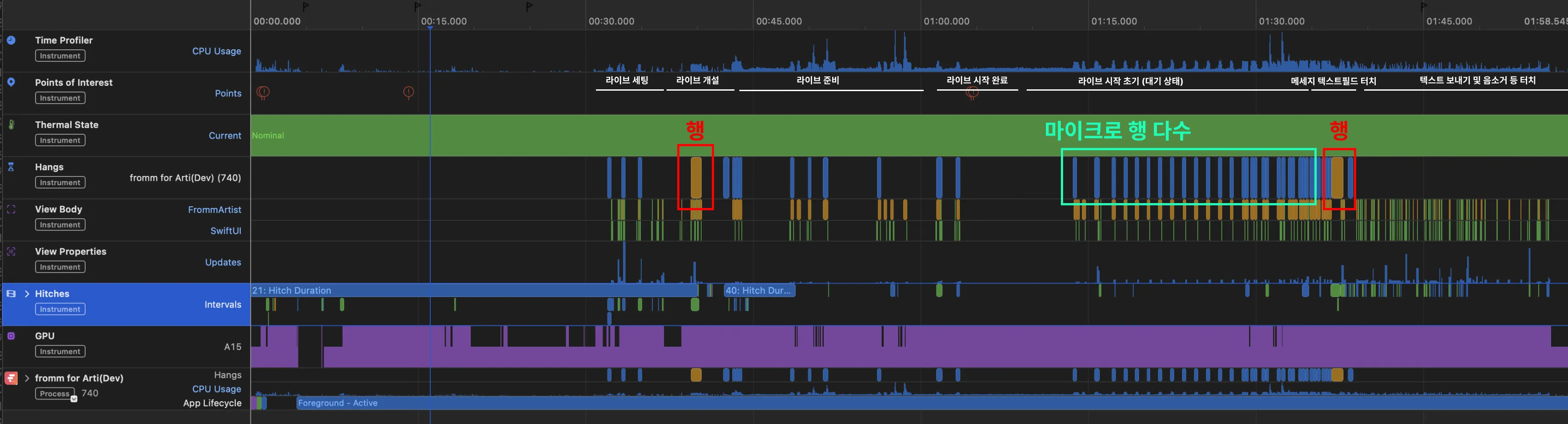This screenshot has height=424, width=1568.
Task: Click the 00:30.000 ruler time label
Action: pos(611,21)
